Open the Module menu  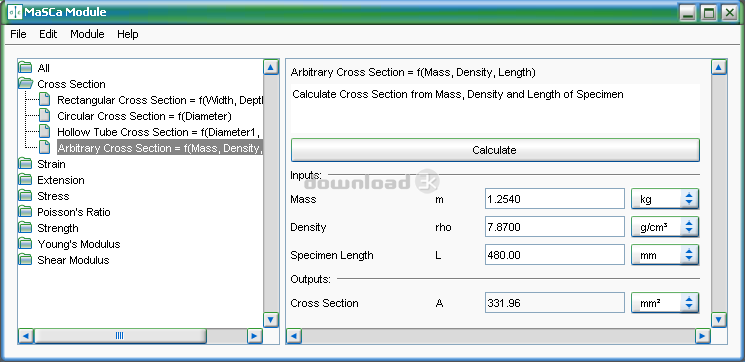(87, 34)
